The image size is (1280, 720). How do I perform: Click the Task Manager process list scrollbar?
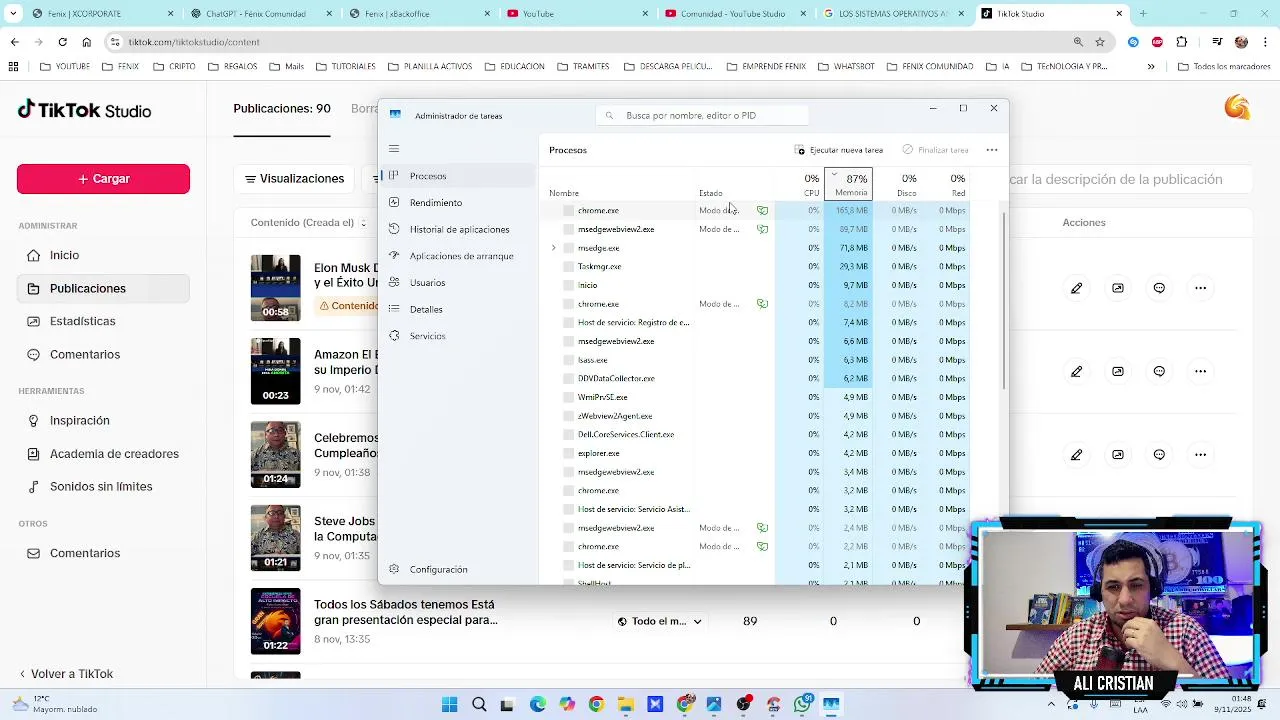pos(1003,300)
